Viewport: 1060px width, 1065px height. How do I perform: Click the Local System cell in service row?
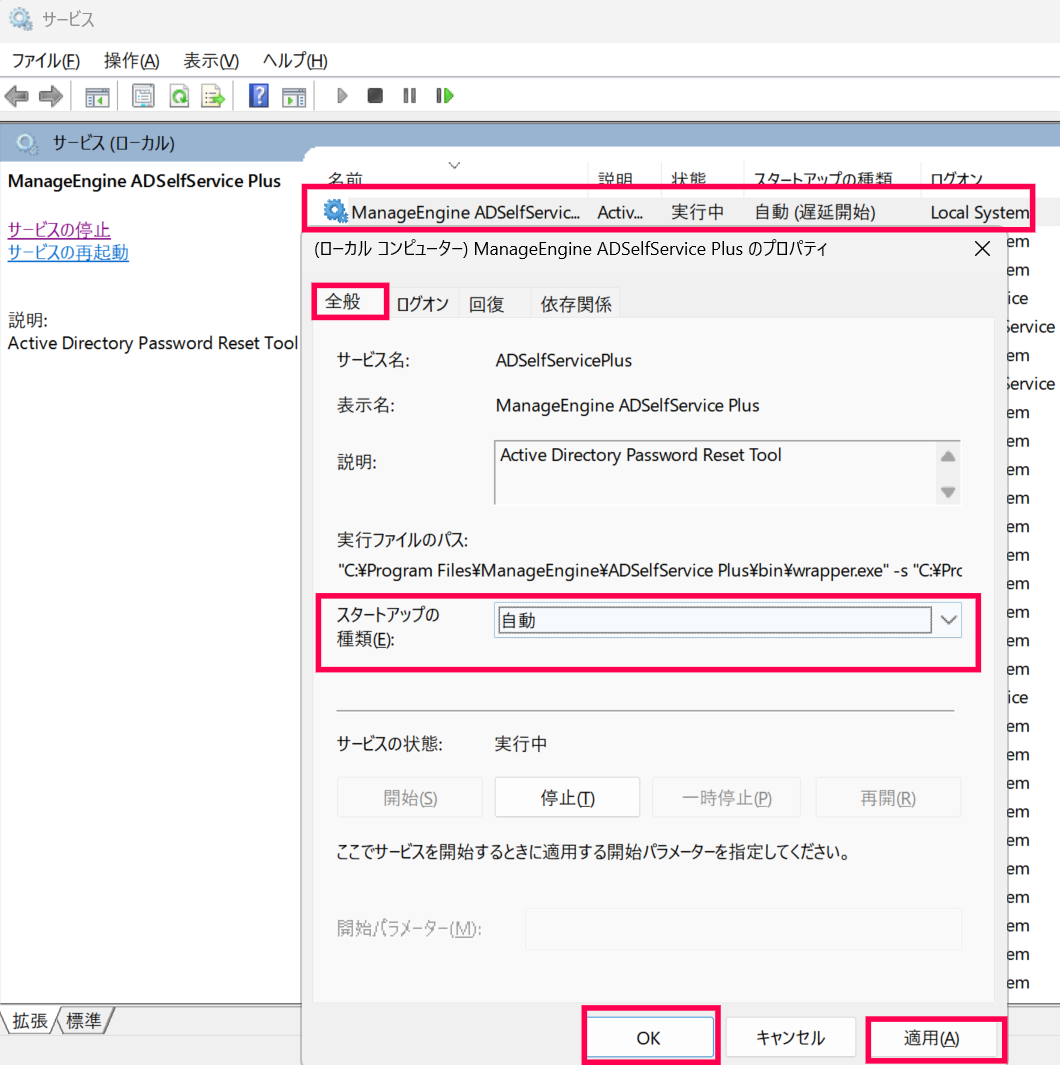[x=979, y=212]
